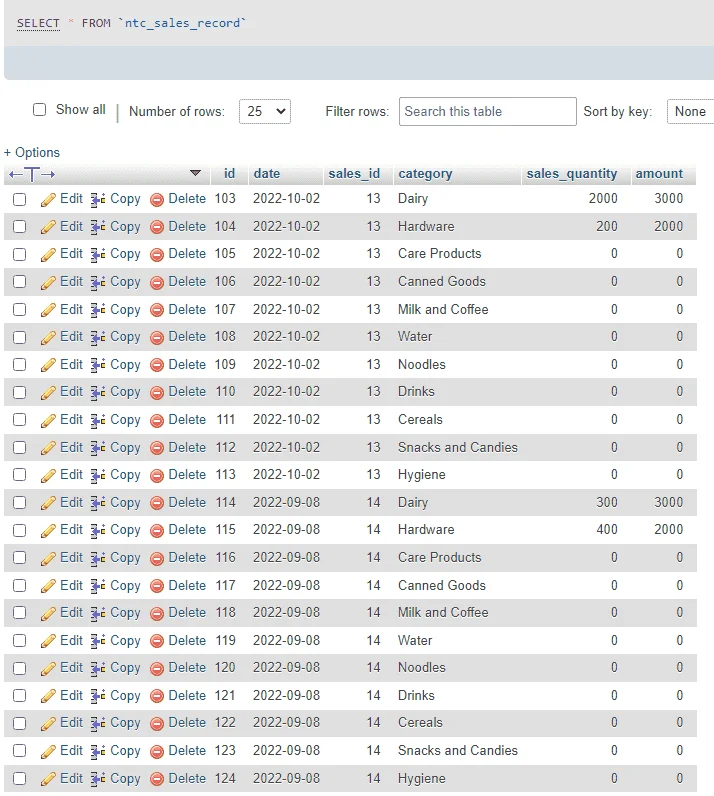Screen dimensions: 714x796
Task: Check the row 124 Hygiene checkbox
Action: tap(19, 779)
